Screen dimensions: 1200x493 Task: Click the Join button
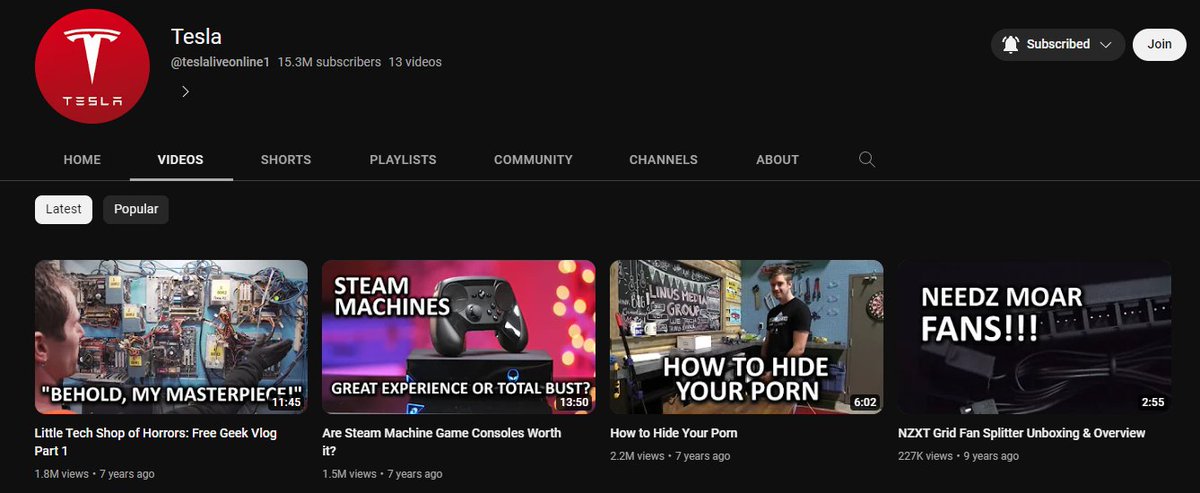1159,45
